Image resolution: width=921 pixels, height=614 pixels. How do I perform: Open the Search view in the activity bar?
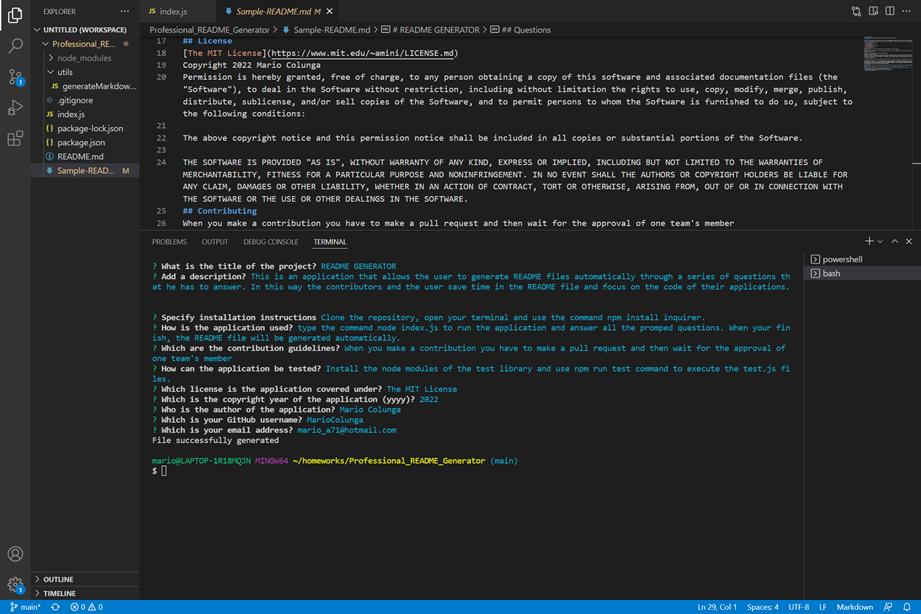[13, 45]
